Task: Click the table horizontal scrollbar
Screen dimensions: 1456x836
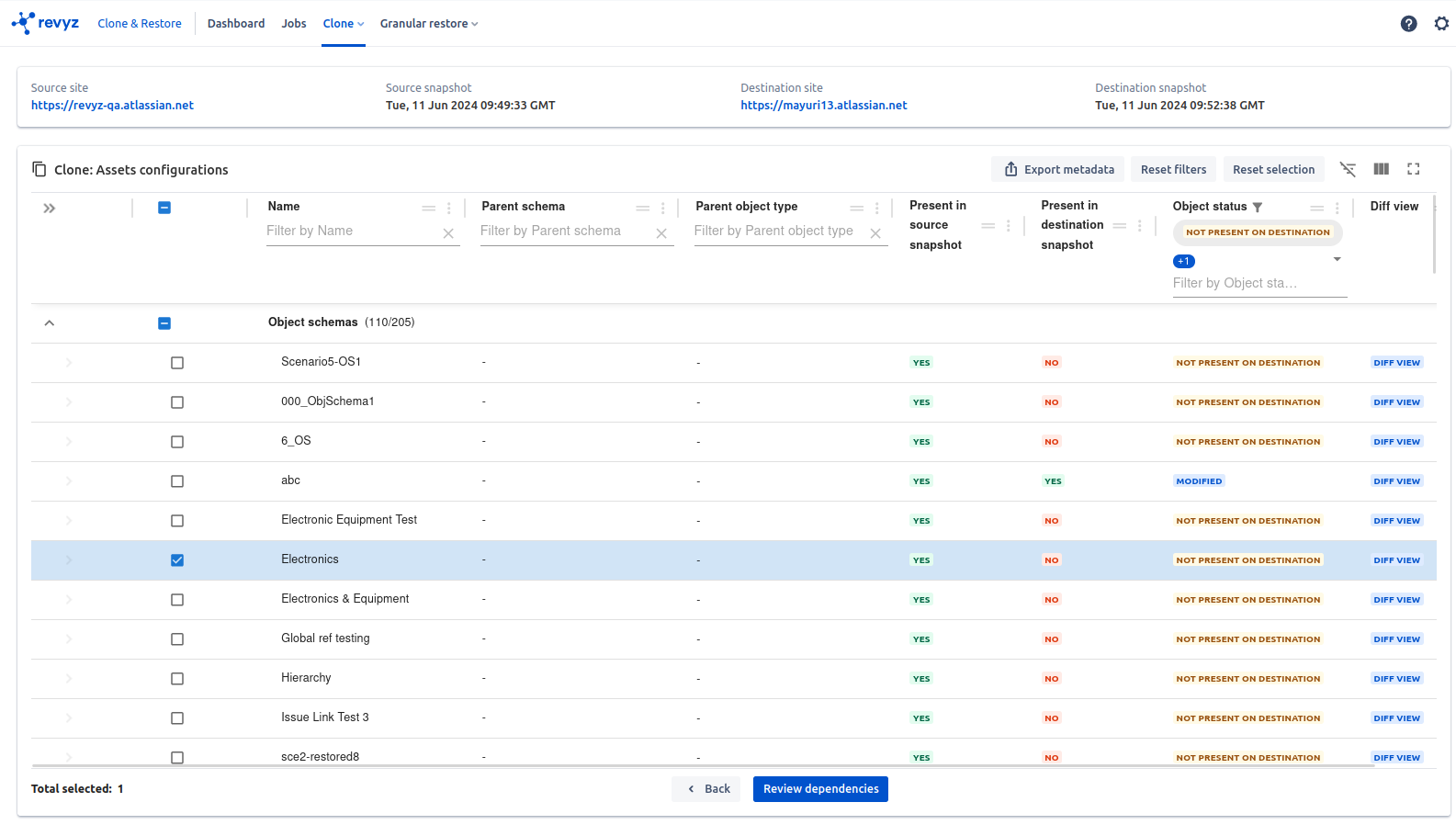Action: [703, 765]
